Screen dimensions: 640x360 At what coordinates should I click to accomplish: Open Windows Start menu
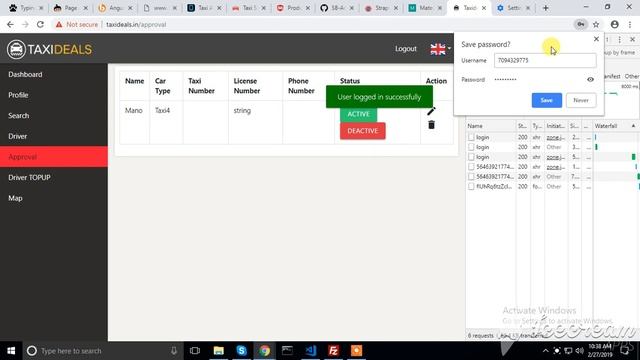pos(11,351)
